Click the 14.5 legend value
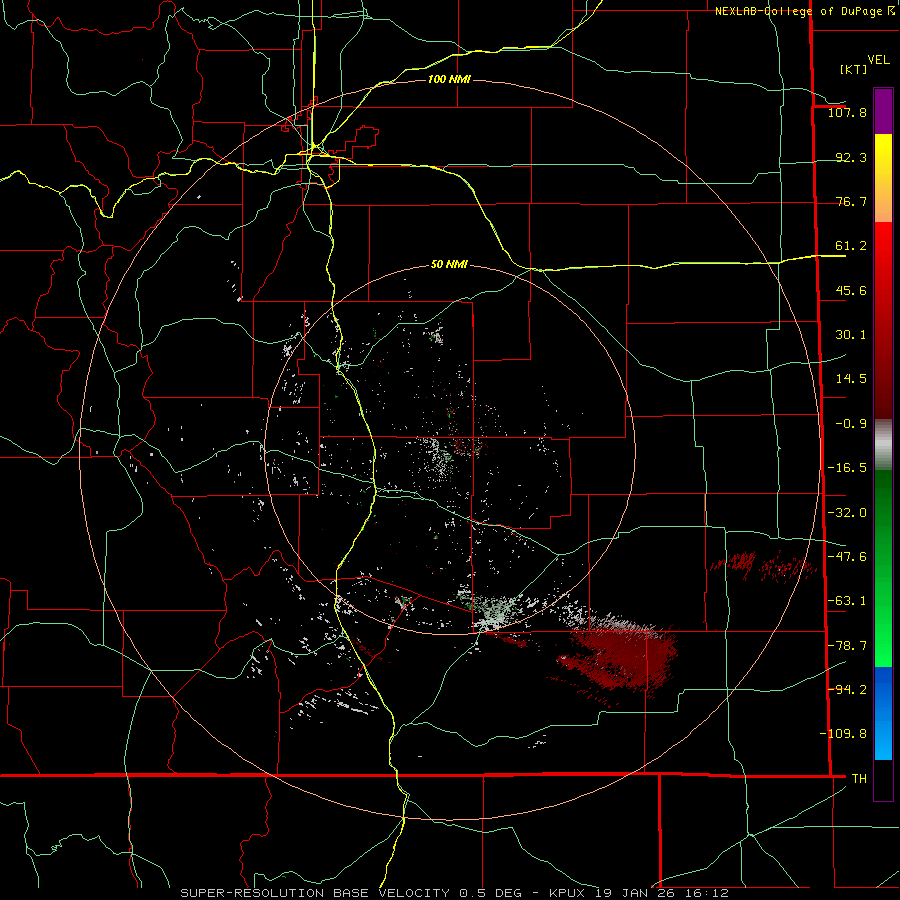This screenshot has height=900, width=900. (851, 379)
